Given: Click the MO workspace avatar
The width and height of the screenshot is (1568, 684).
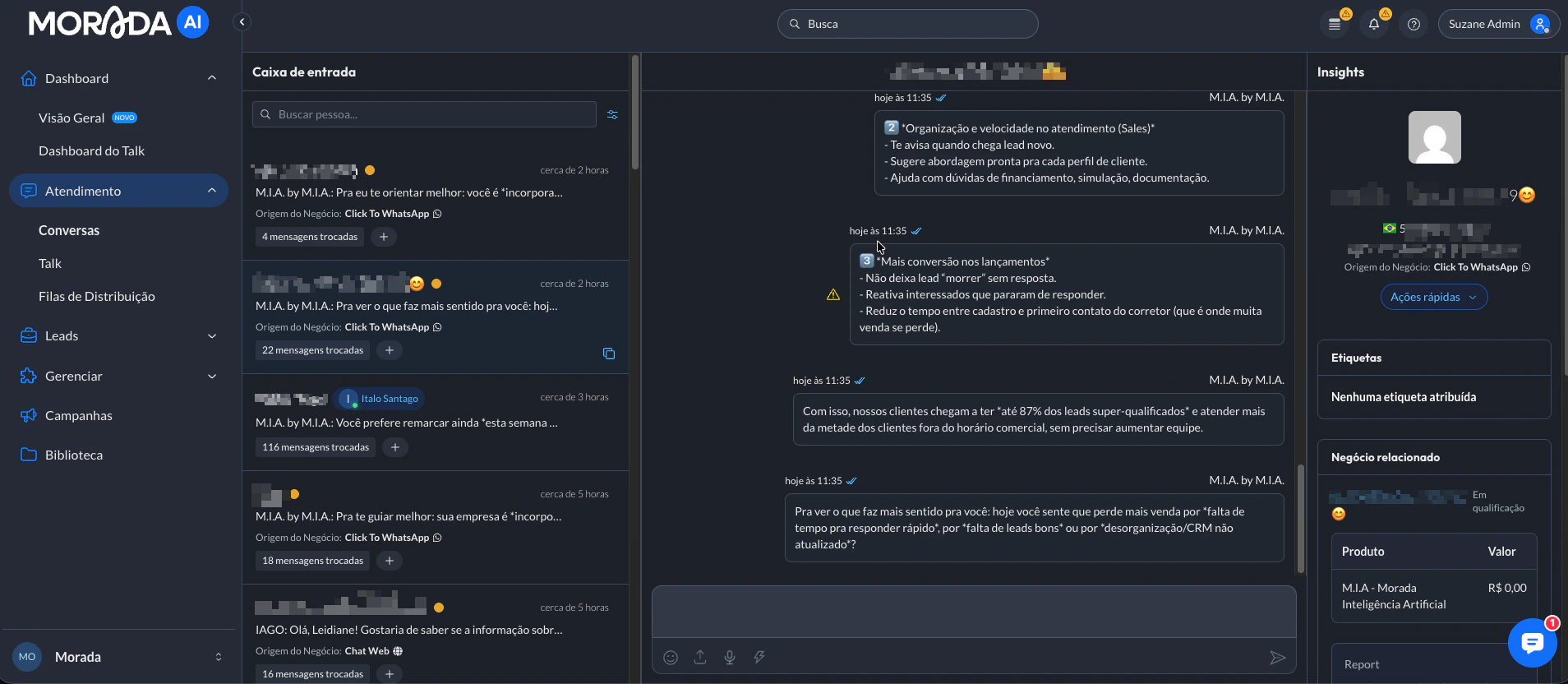Looking at the screenshot, I should coord(27,657).
